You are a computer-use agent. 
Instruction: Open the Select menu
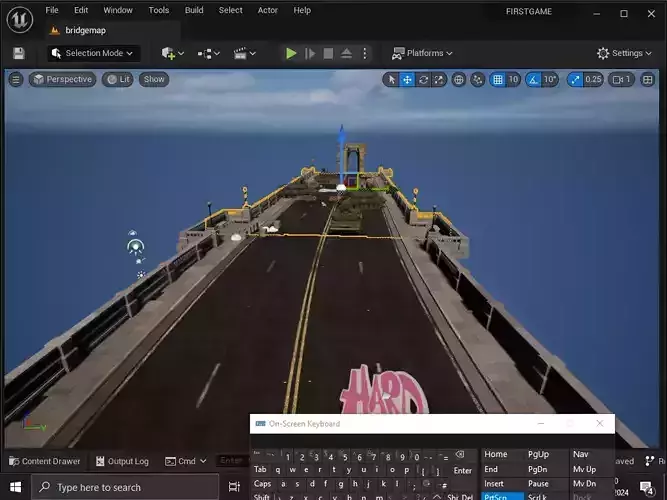tap(231, 10)
